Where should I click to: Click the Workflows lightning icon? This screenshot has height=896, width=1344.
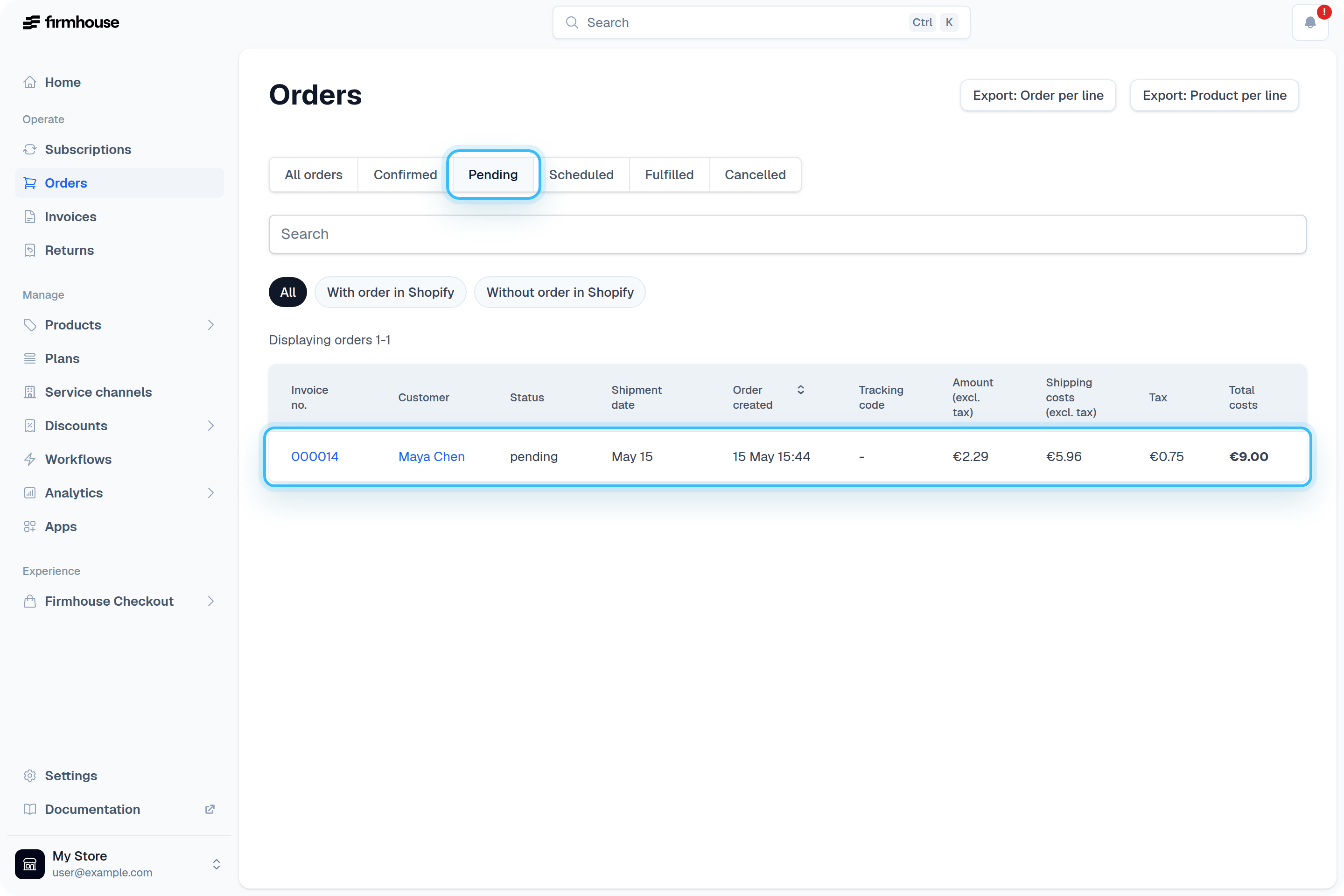pyautogui.click(x=30, y=459)
